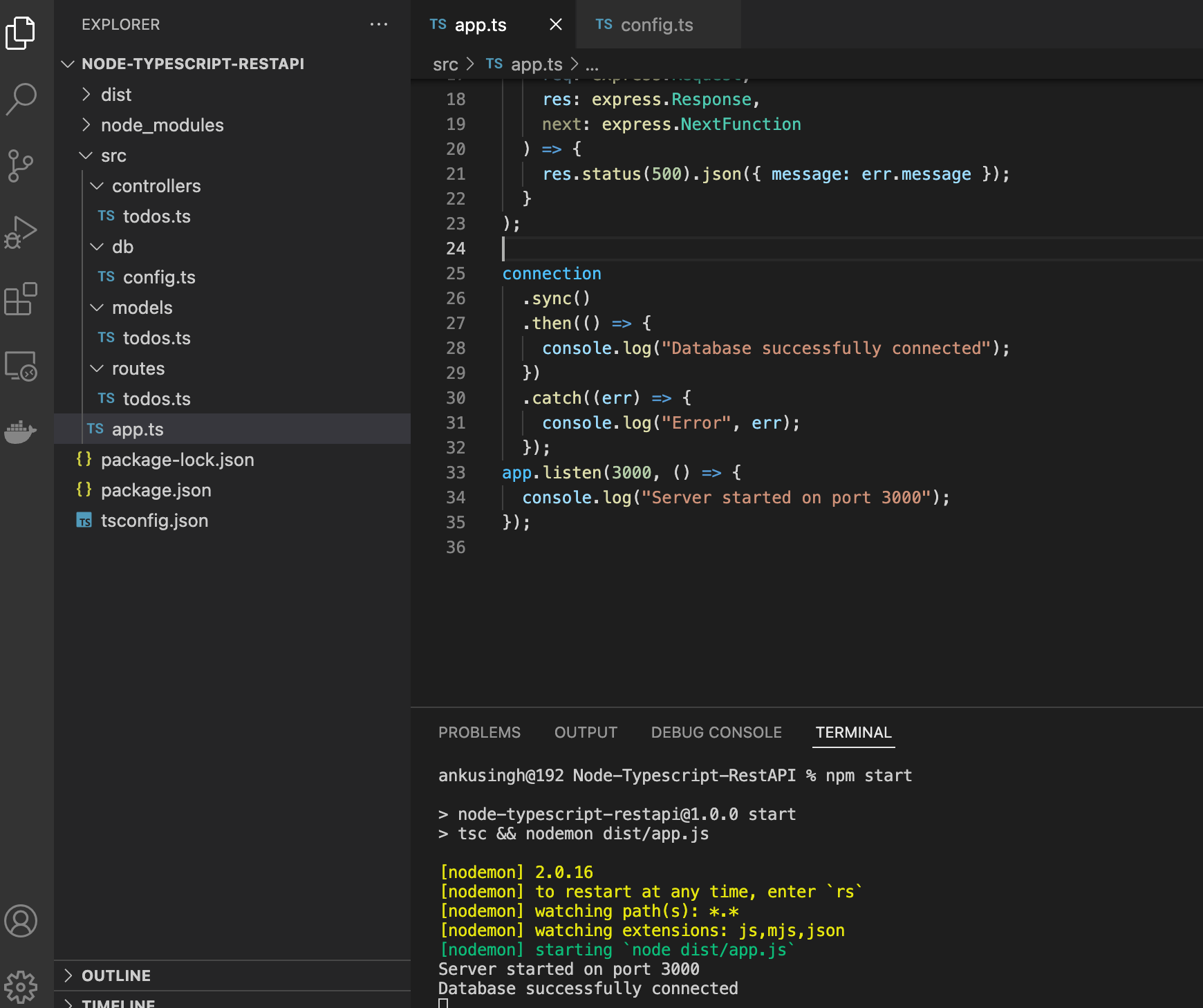Image resolution: width=1203 pixels, height=1008 pixels.
Task: Collapse the NODE-TYPESCRIPT-RESTAPI root folder
Action: click(68, 64)
